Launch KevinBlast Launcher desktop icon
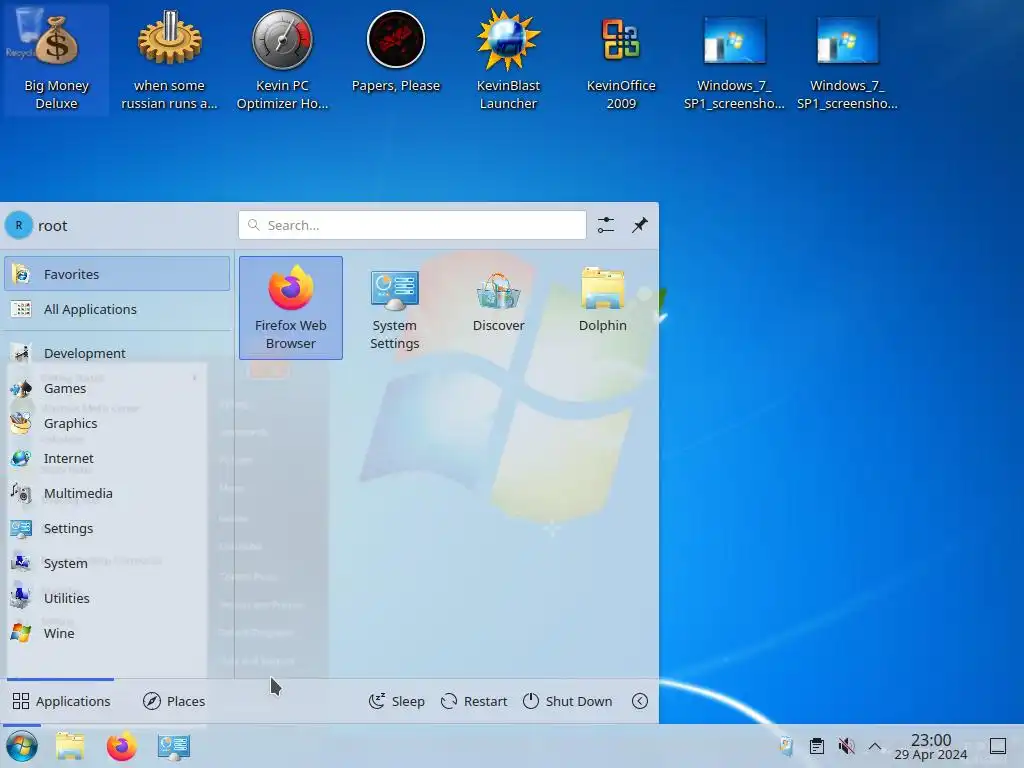This screenshot has height=768, width=1024. [508, 60]
